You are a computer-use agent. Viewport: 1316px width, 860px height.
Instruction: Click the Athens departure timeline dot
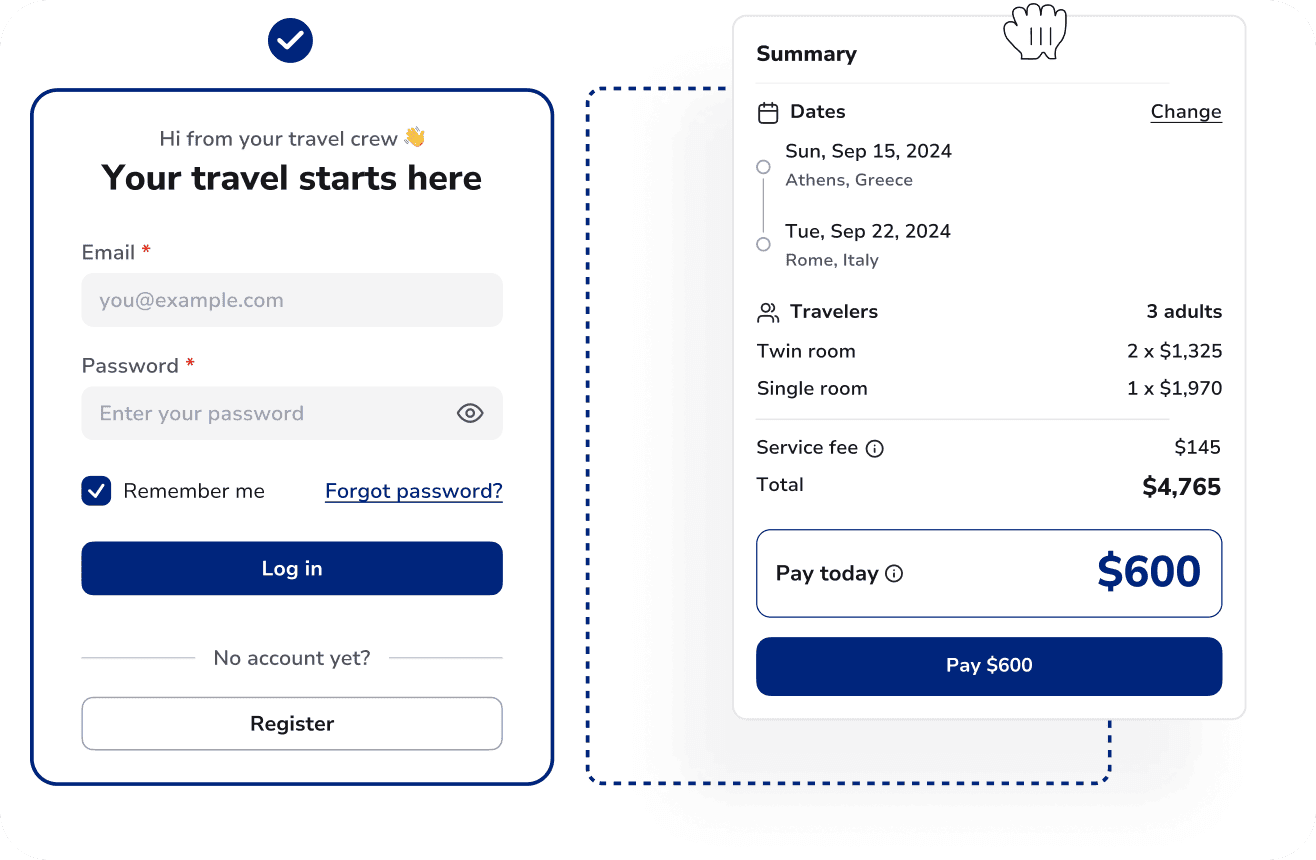click(764, 167)
